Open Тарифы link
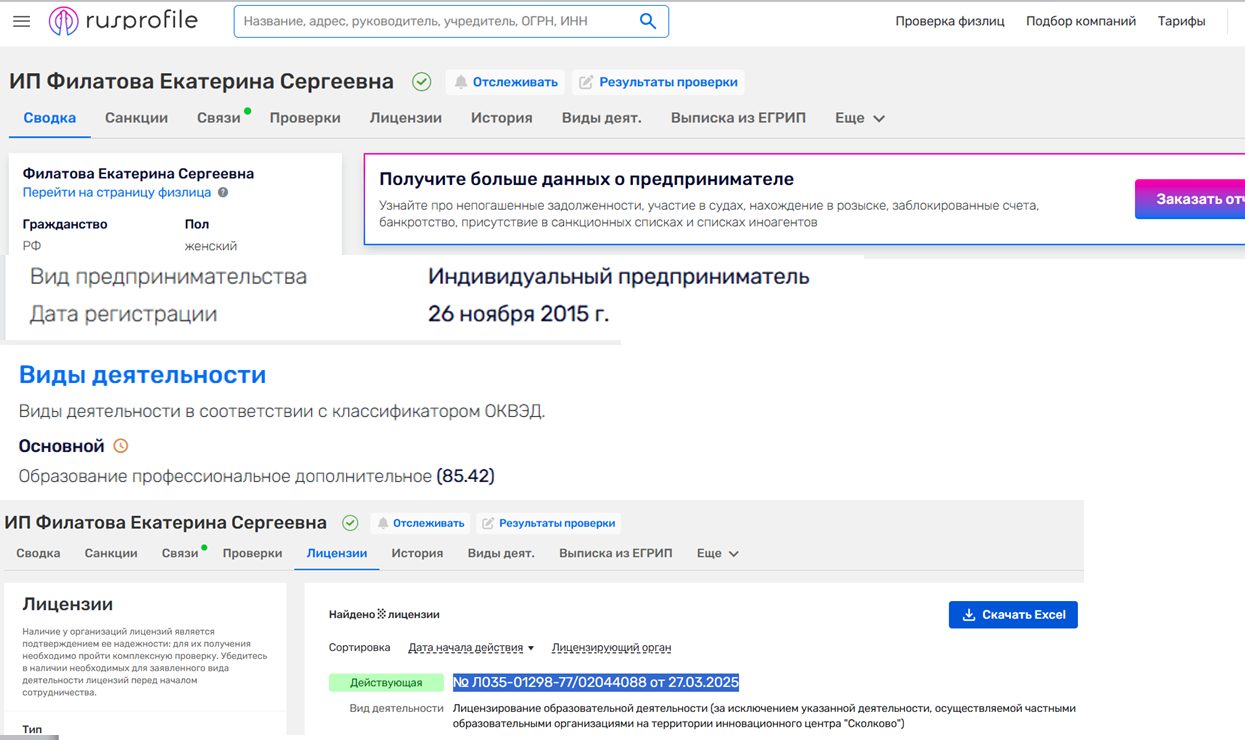 click(x=1182, y=21)
